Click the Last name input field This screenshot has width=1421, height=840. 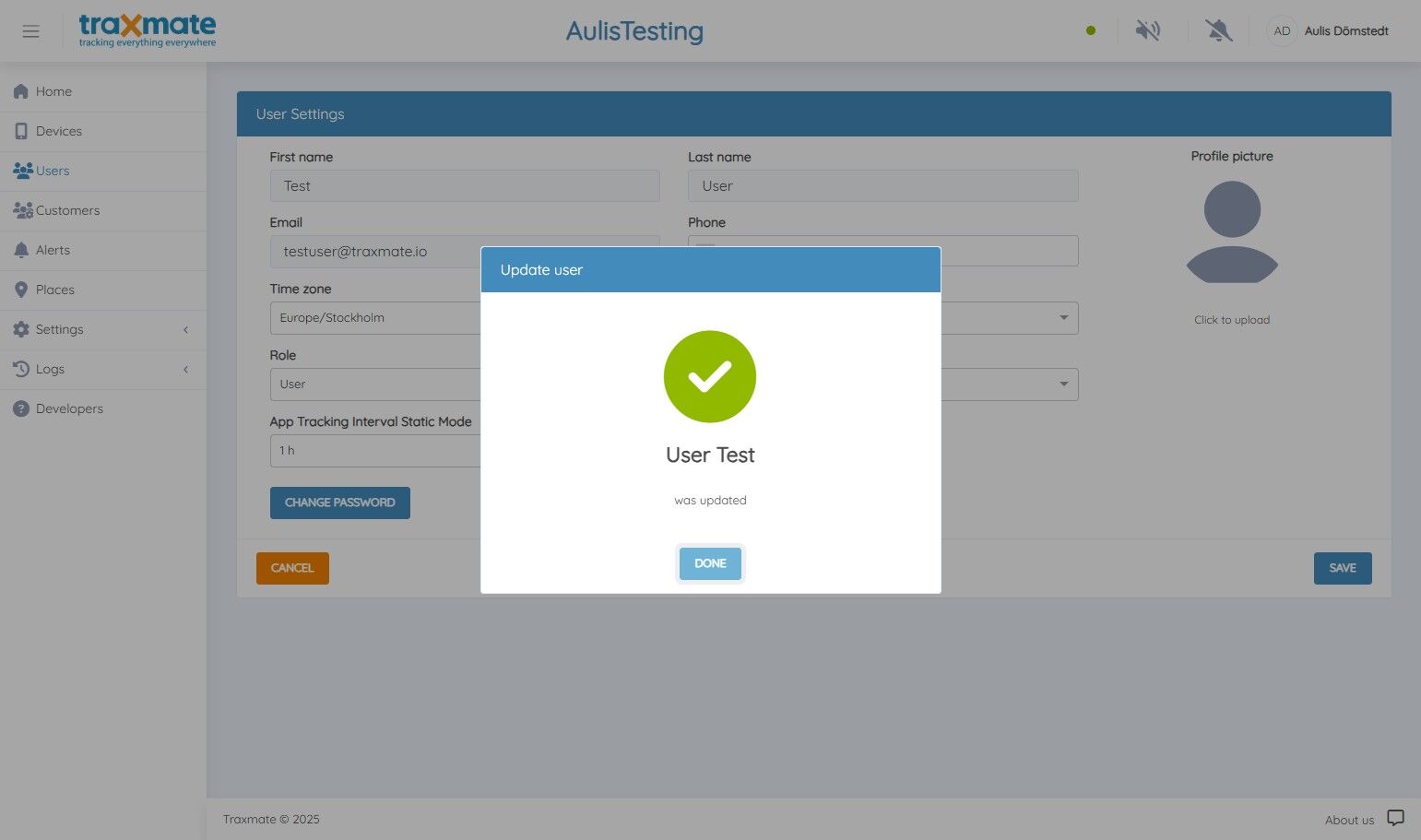click(x=883, y=186)
